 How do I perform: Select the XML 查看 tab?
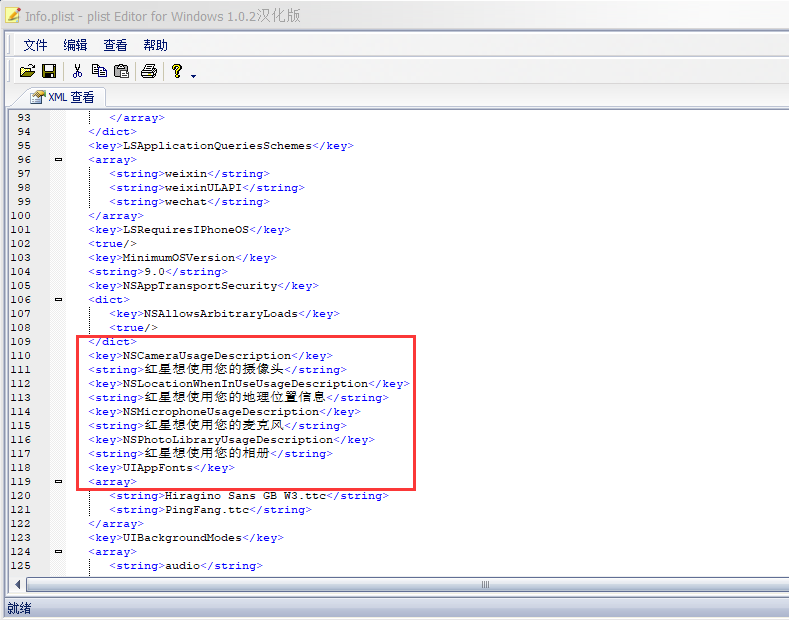point(62,97)
